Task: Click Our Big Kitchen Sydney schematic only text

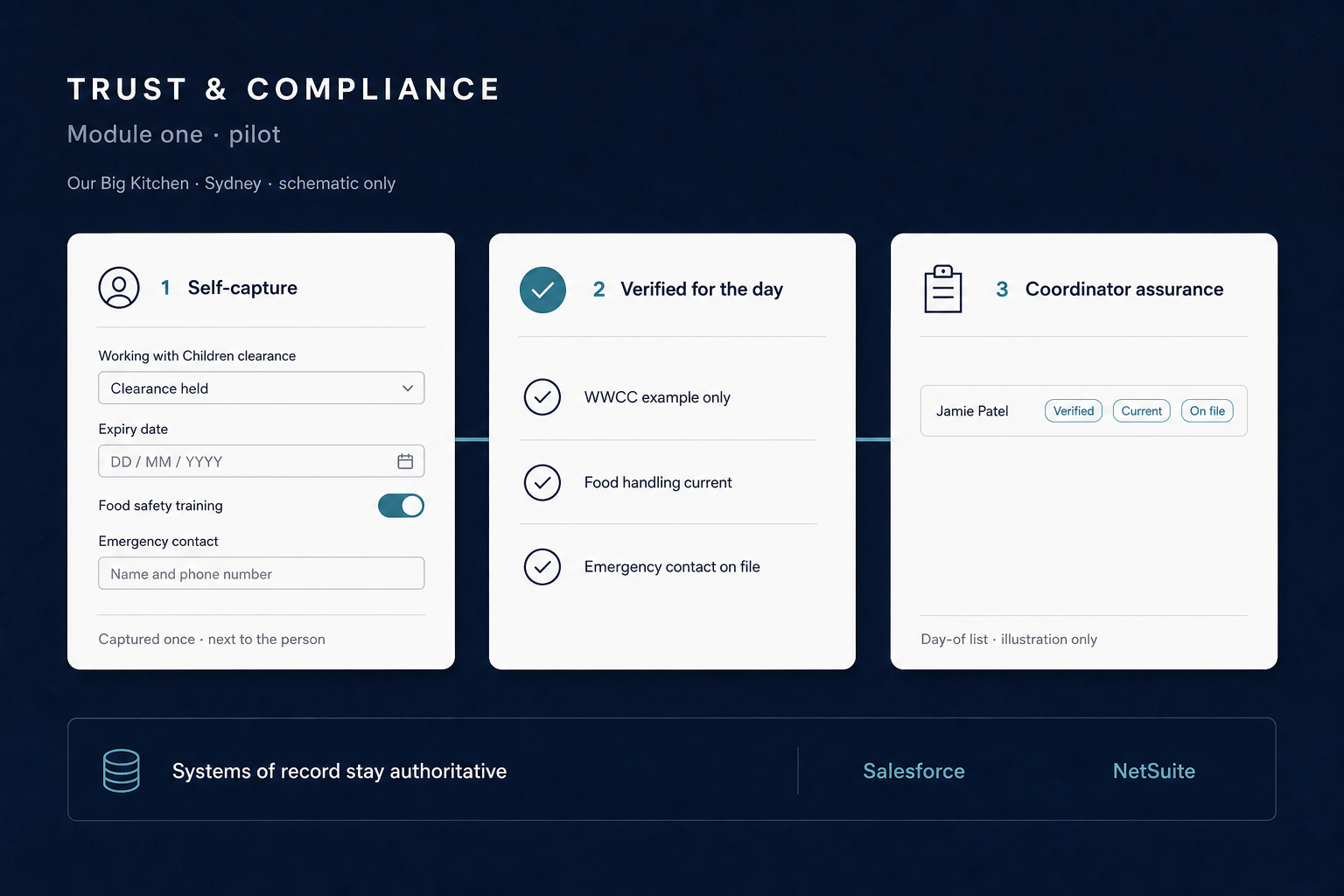Action: [231, 183]
